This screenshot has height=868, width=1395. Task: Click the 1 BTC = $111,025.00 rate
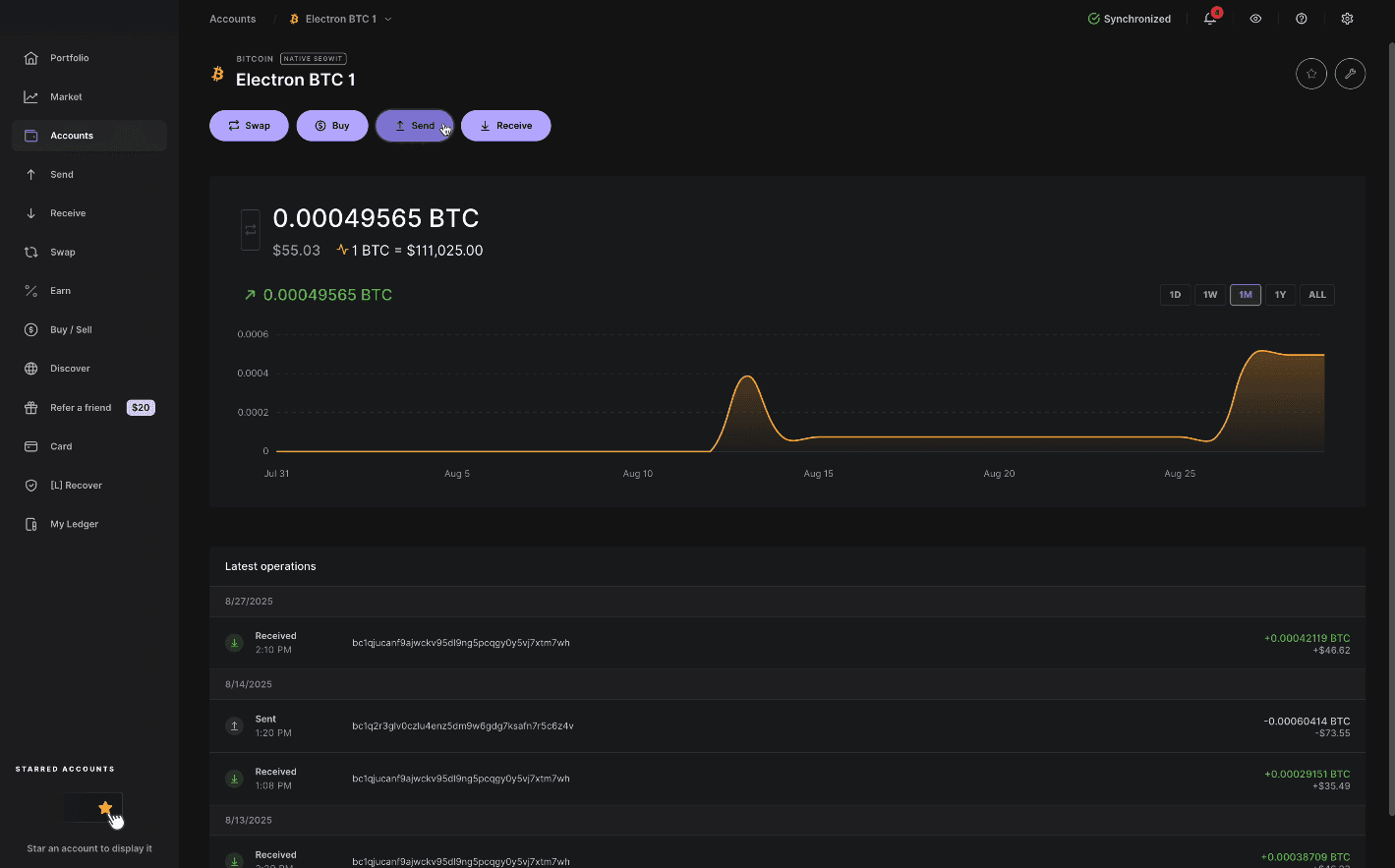[418, 251]
